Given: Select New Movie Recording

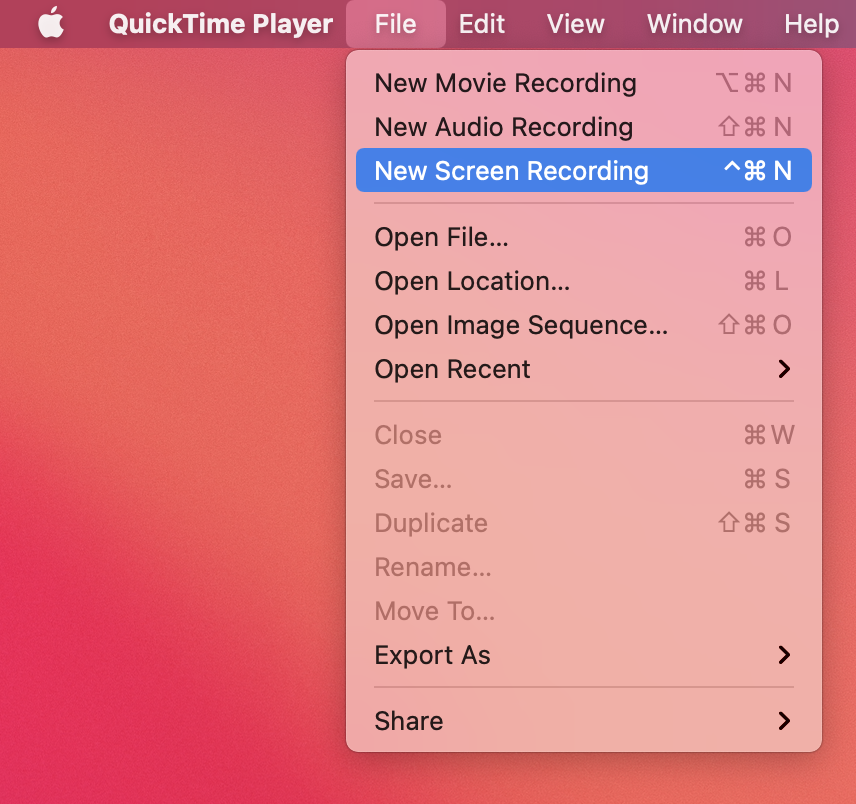Looking at the screenshot, I should click(x=505, y=83).
